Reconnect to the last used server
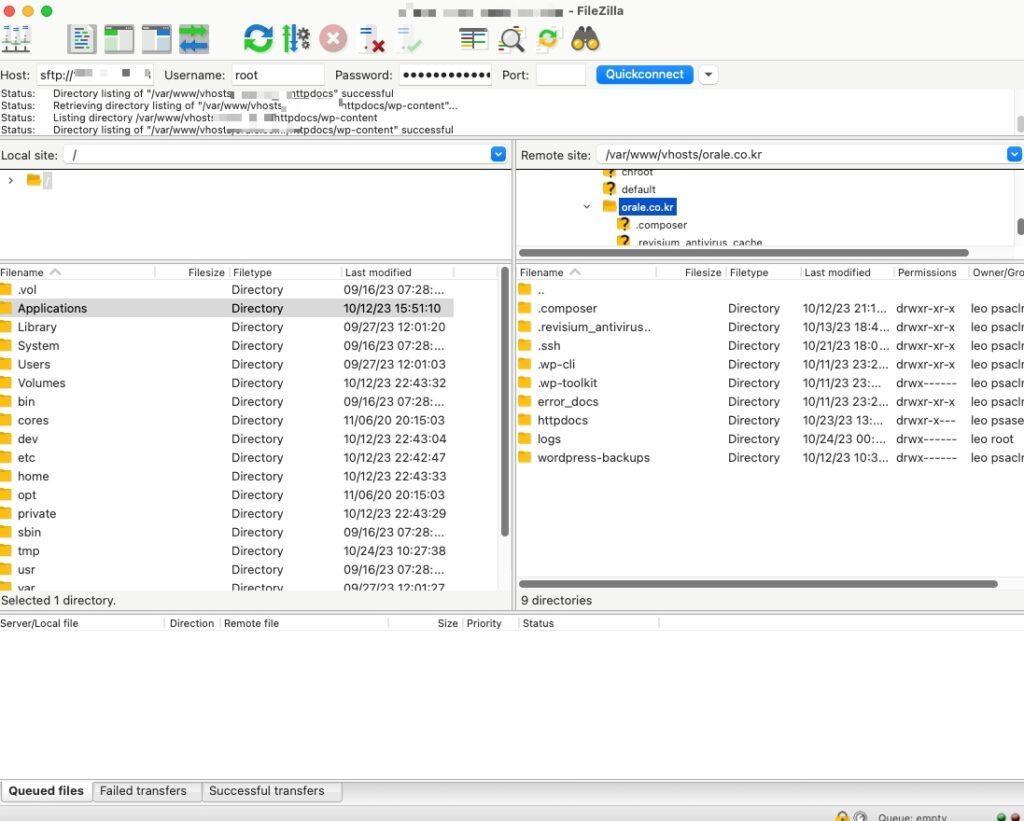This screenshot has width=1024, height=821. (409, 39)
